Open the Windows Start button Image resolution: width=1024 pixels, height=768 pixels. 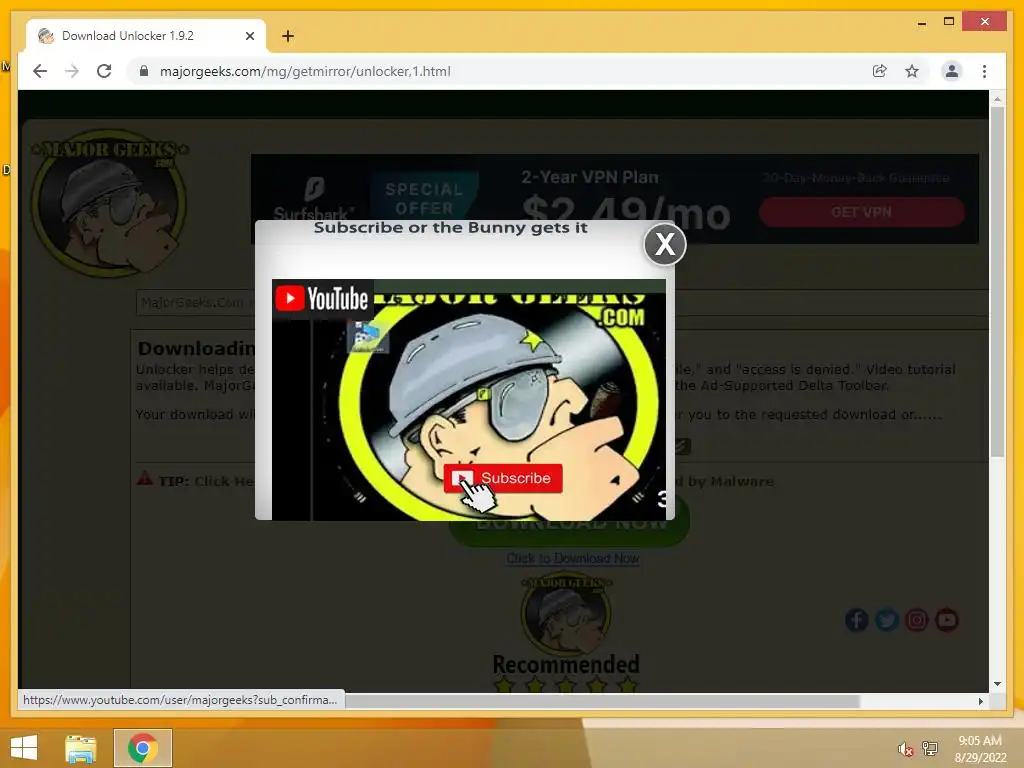tap(24, 748)
